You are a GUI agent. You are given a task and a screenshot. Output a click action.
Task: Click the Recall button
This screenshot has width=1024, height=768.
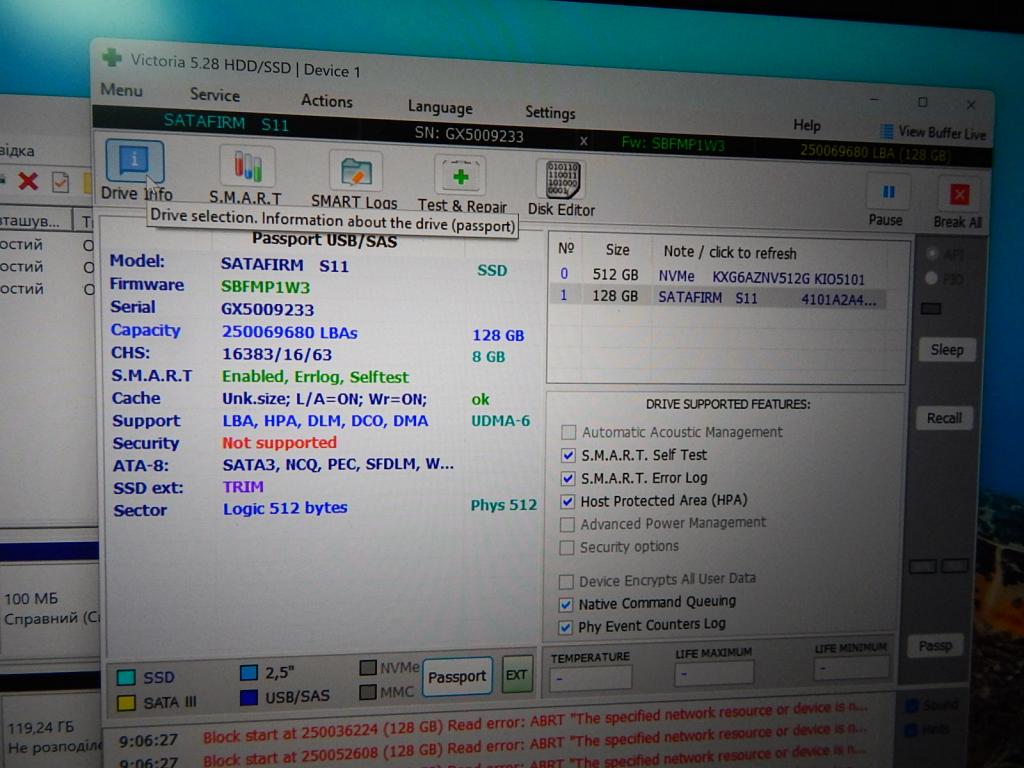pos(944,418)
